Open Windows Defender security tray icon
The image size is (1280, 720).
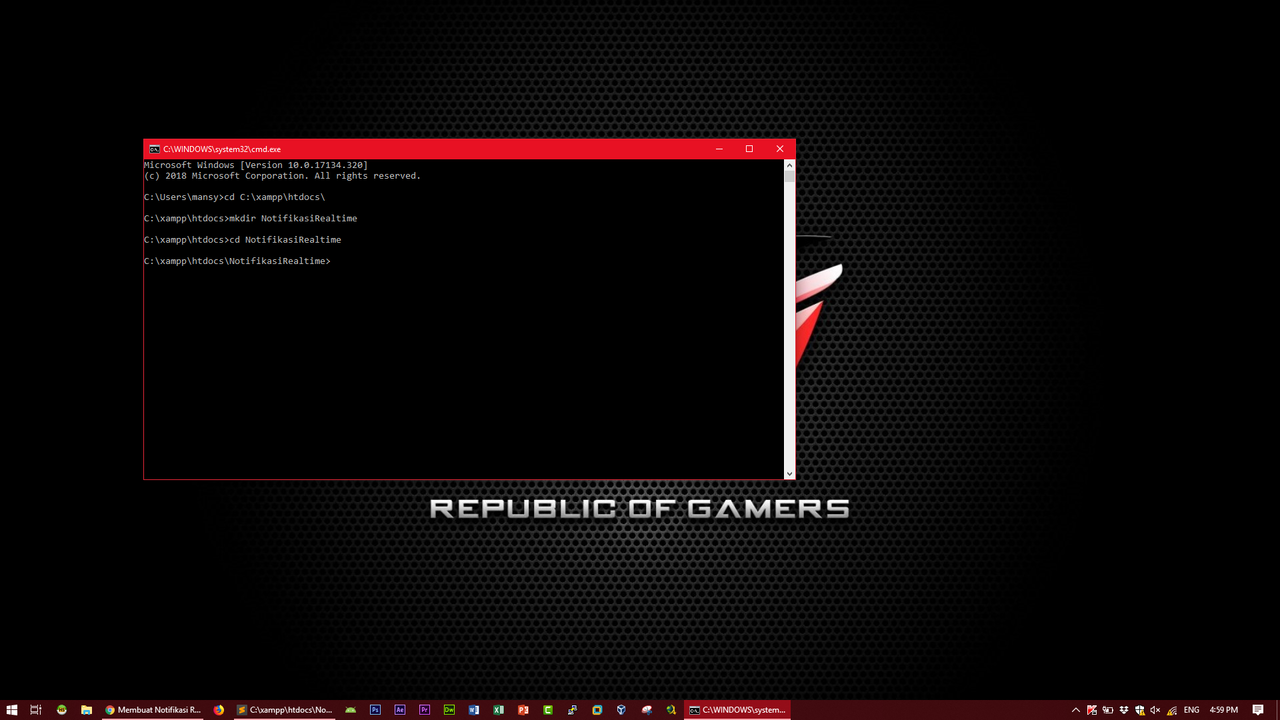[1140, 710]
